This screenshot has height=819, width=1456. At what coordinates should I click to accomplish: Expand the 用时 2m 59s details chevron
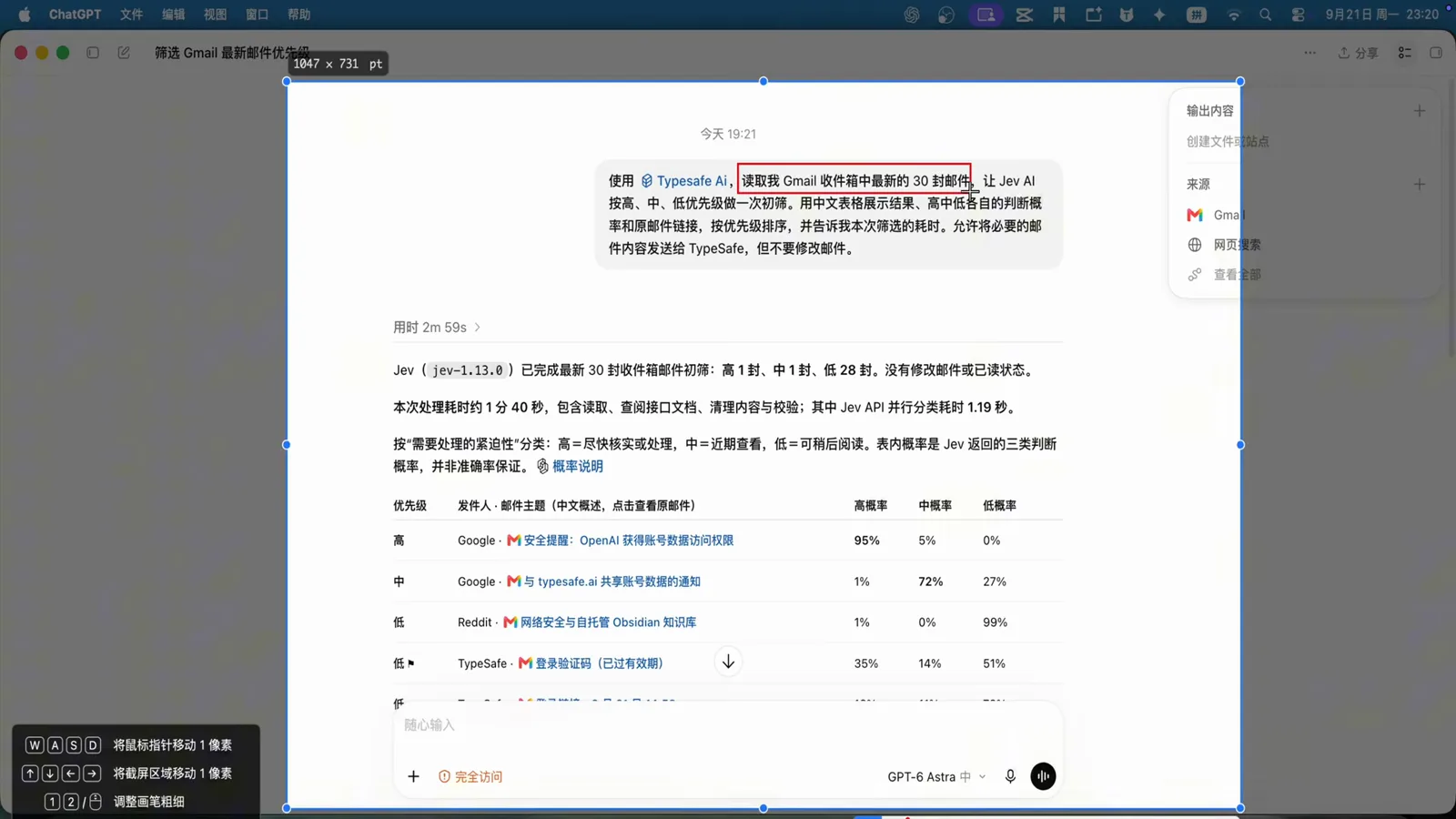tap(478, 328)
